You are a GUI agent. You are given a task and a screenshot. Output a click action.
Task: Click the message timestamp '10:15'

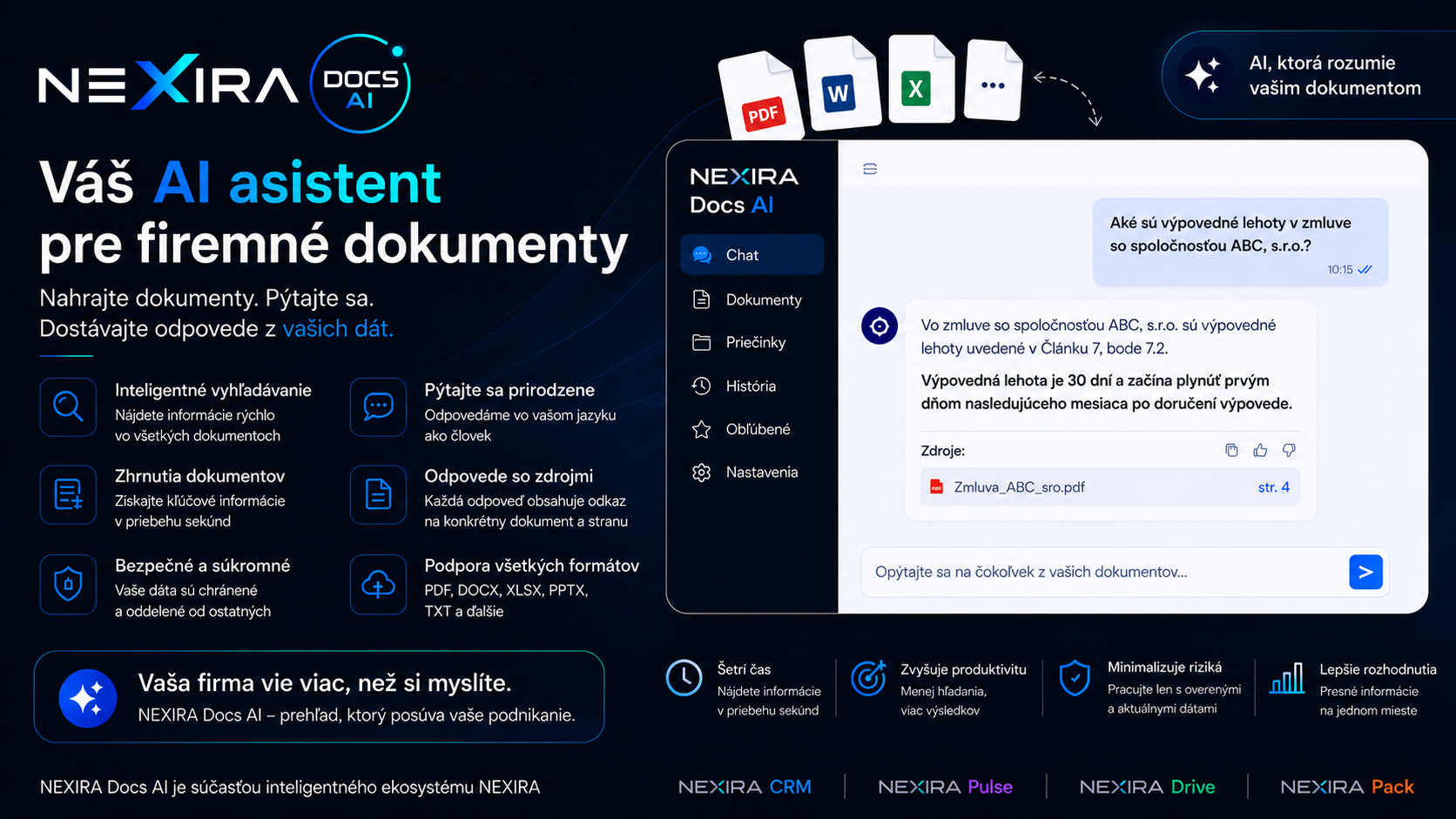point(1340,270)
